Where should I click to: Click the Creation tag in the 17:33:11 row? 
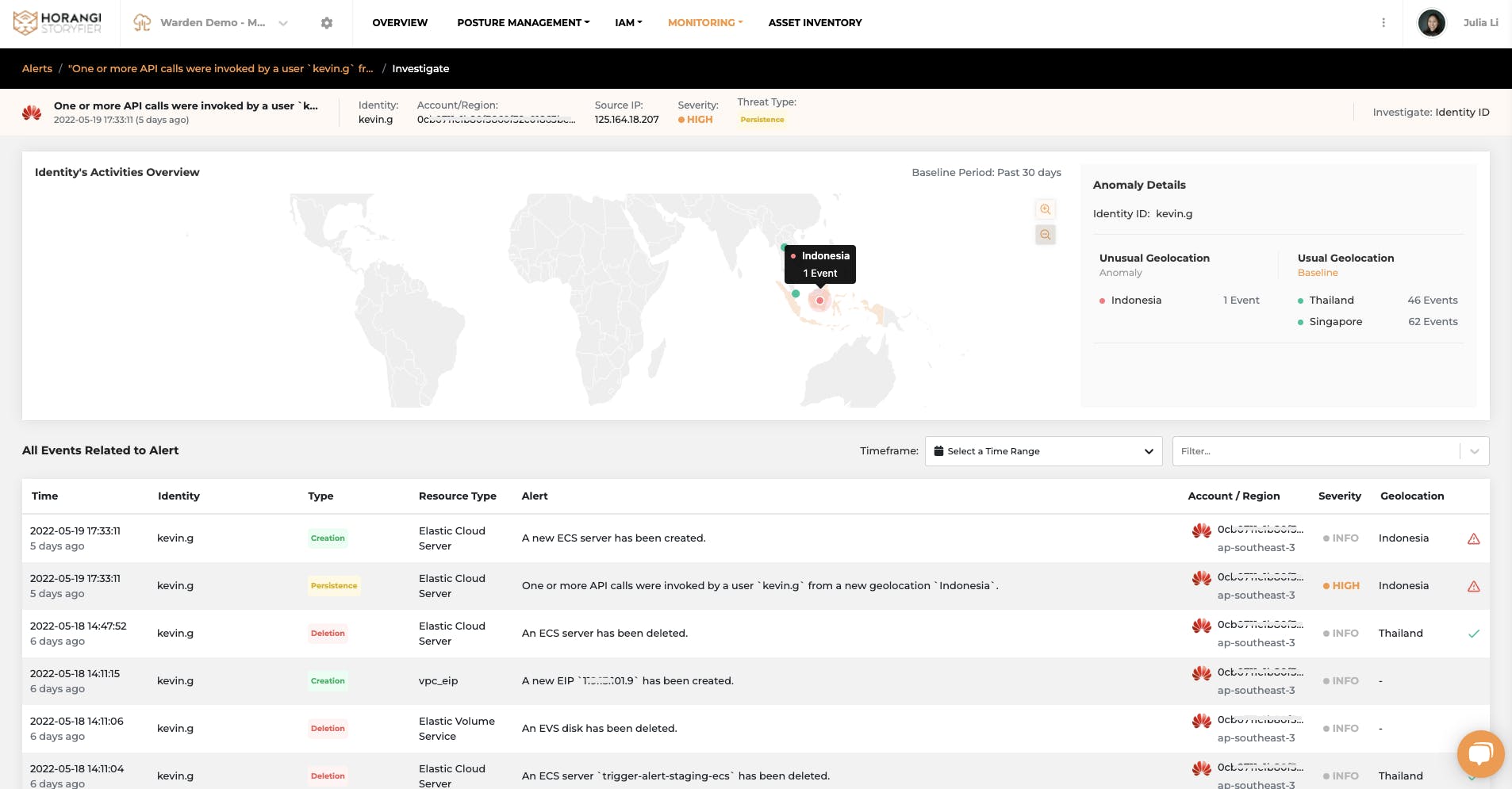[328, 538]
